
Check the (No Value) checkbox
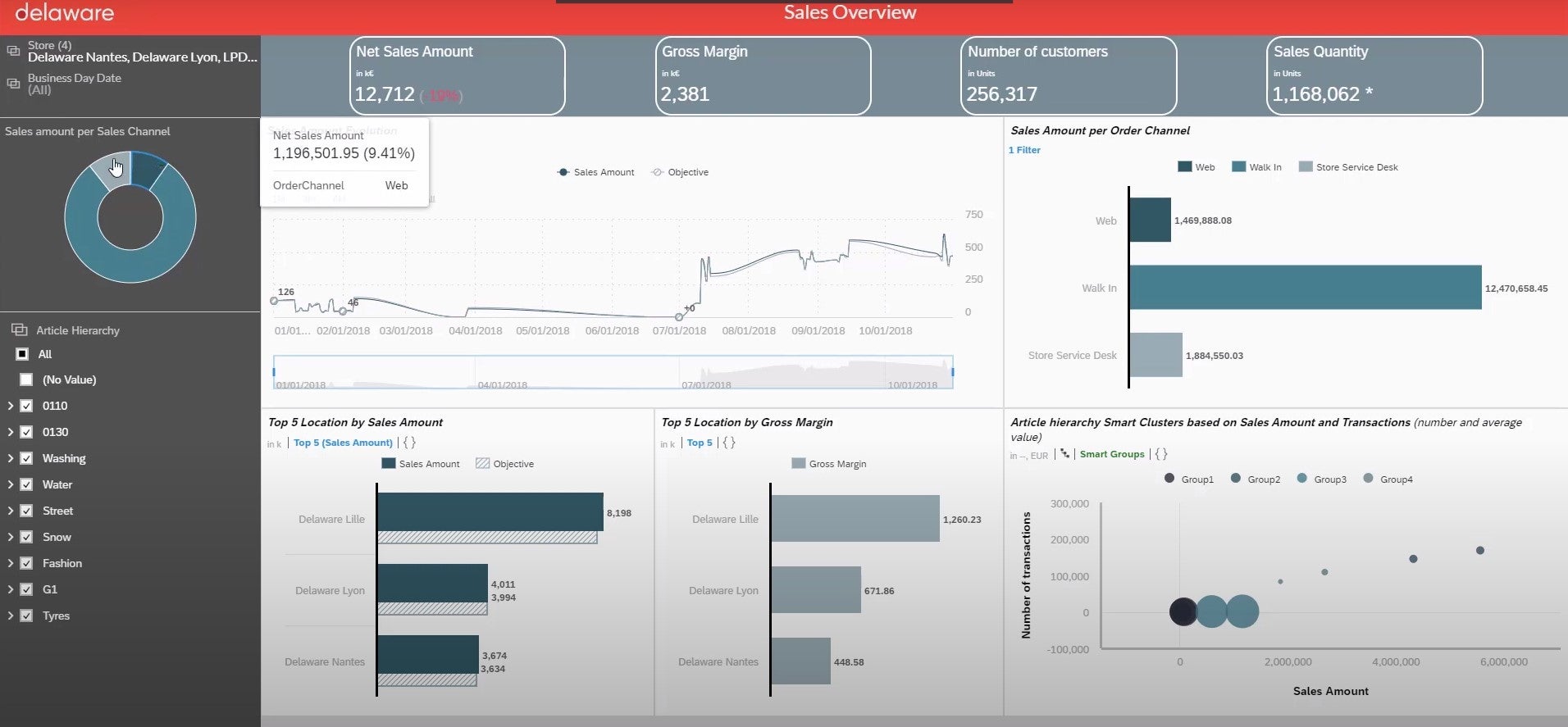tap(26, 379)
